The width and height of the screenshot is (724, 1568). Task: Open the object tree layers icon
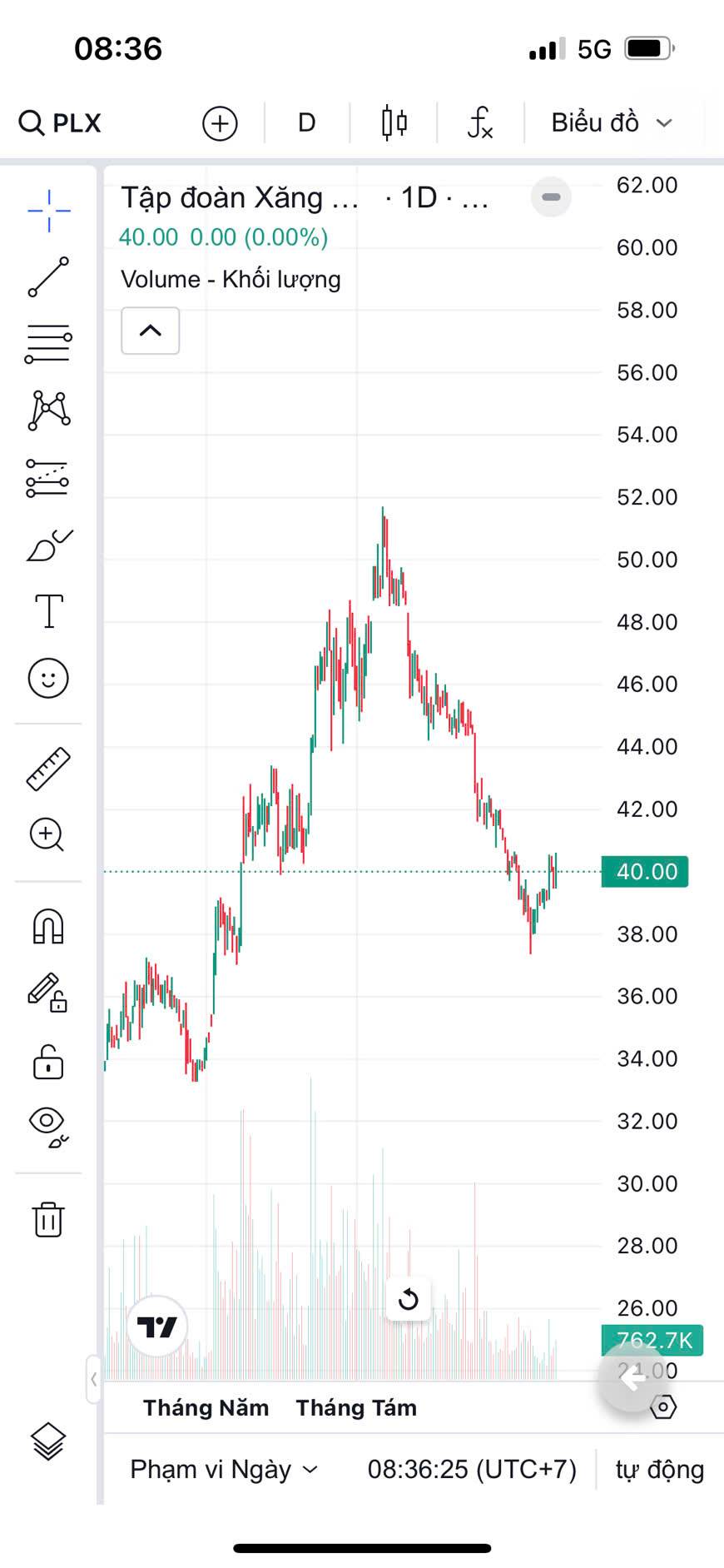pyautogui.click(x=48, y=1441)
